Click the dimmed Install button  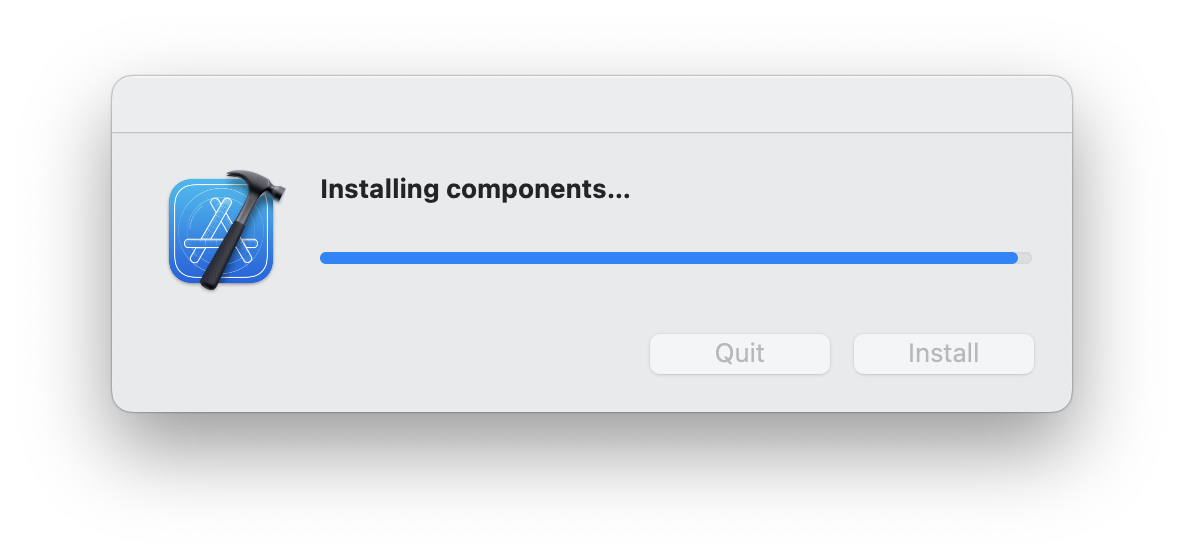point(944,353)
